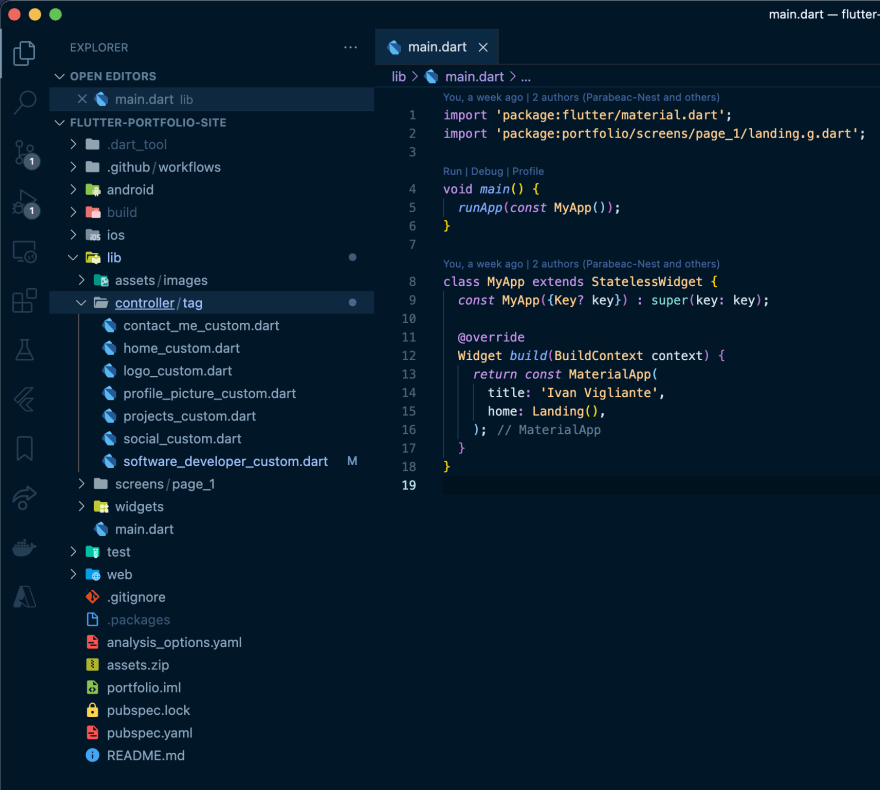The width and height of the screenshot is (880, 790).
Task: Open README.md file
Action: [x=145, y=756]
